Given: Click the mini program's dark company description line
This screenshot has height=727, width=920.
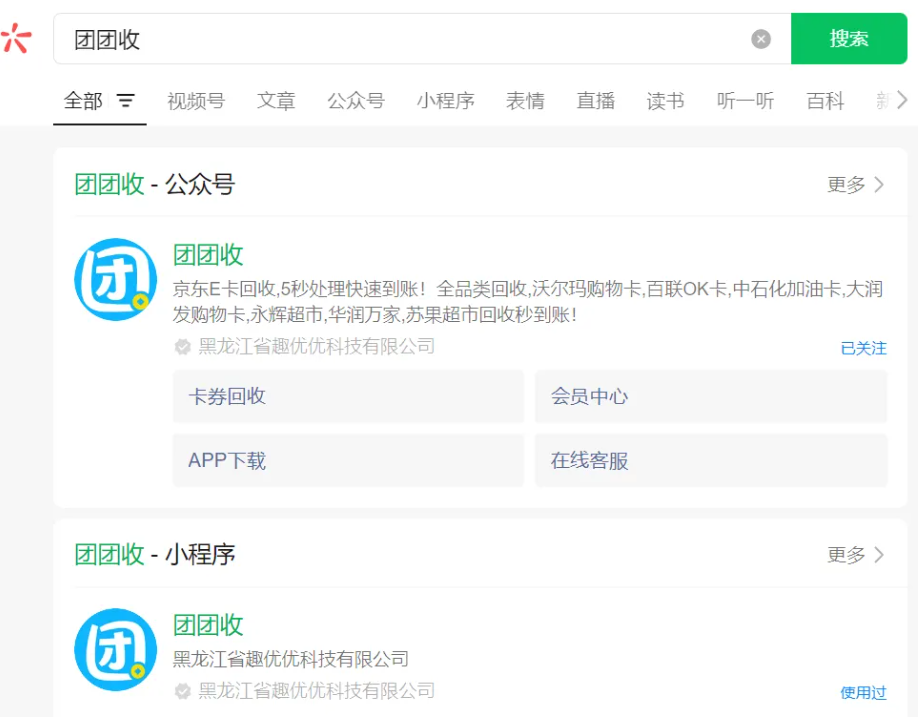Looking at the screenshot, I should coord(291,659).
